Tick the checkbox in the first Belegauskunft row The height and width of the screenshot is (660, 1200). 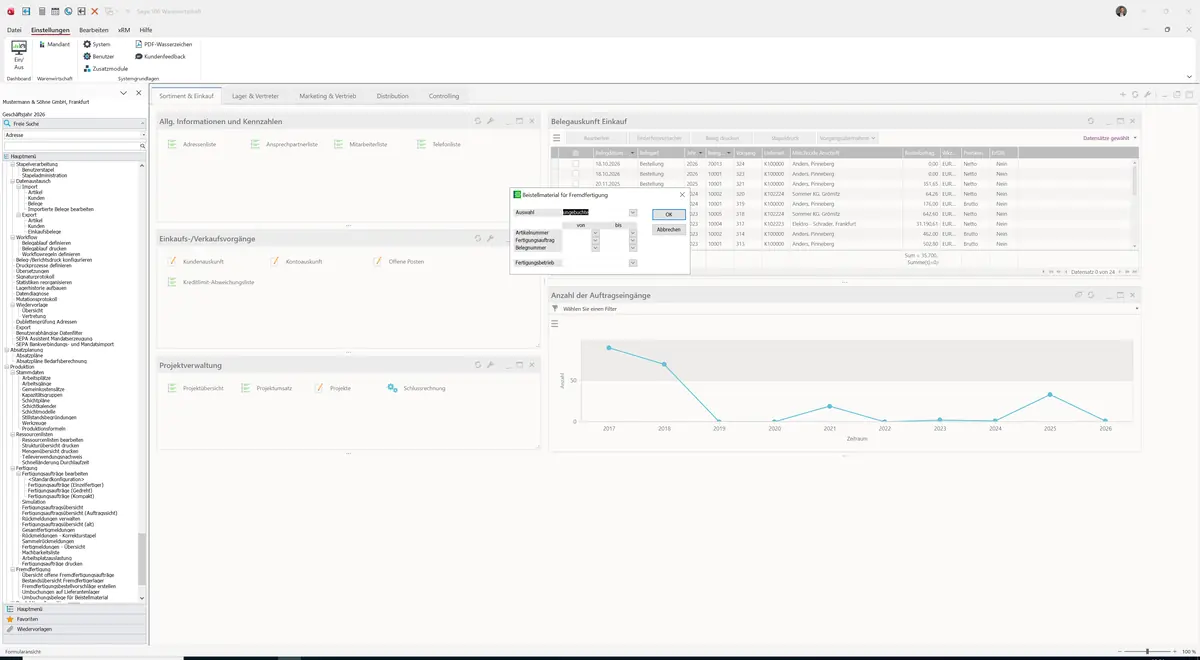pos(575,163)
